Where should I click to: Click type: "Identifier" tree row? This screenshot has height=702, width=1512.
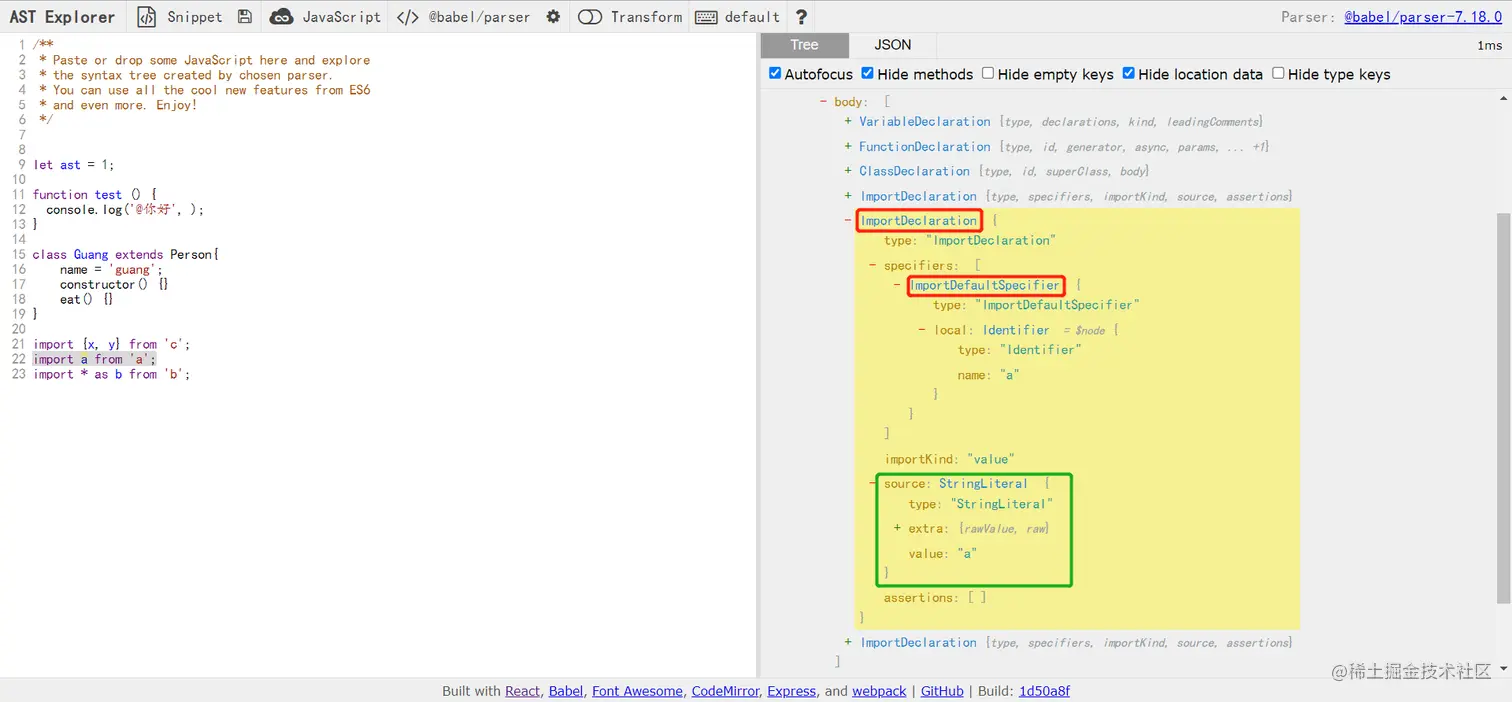[x=1019, y=350]
